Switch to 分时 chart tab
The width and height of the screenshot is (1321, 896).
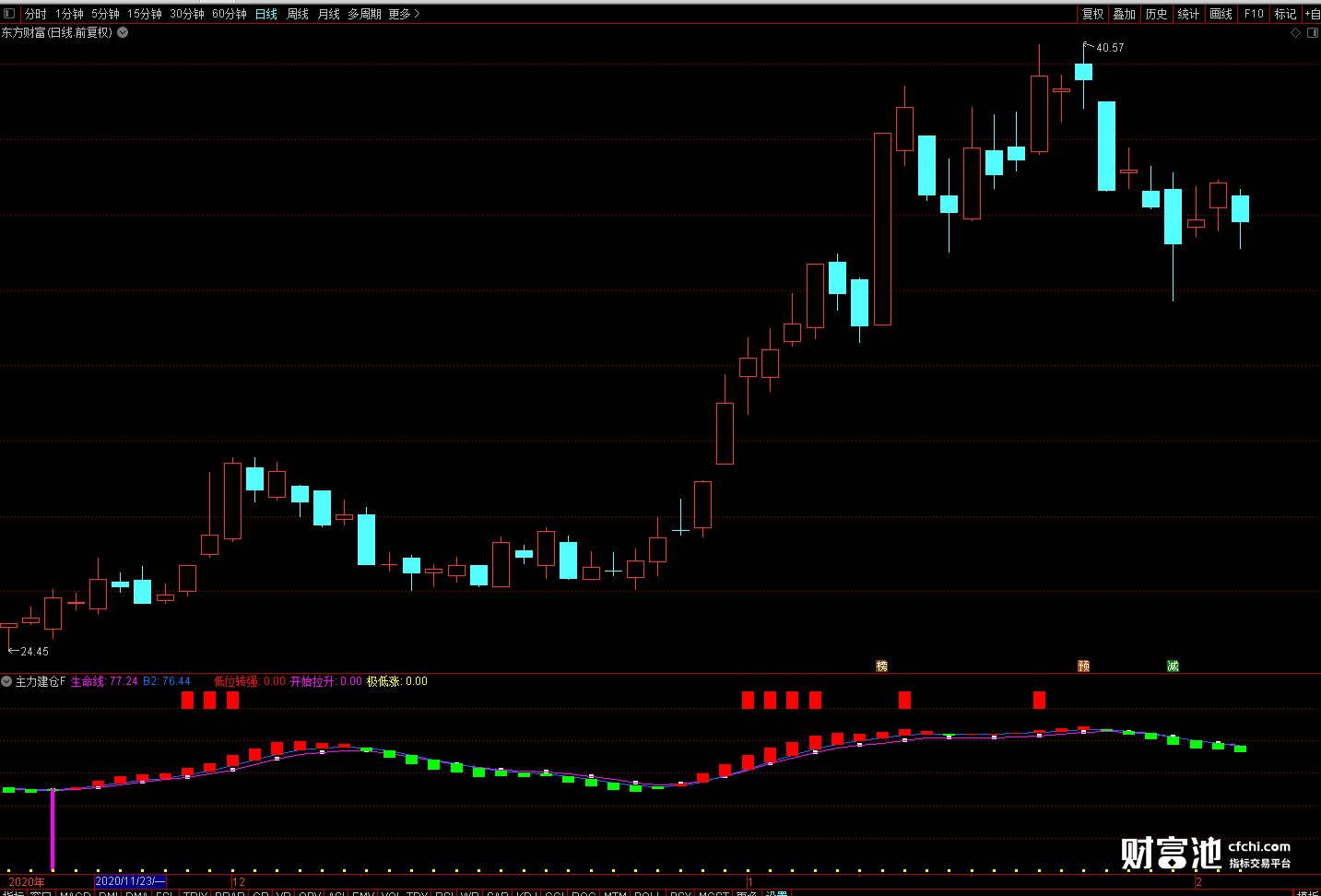(35, 14)
